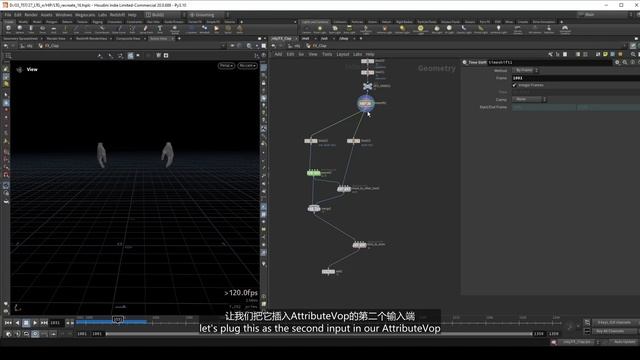Viewport: 640px width, 360px height.
Task: Click the global frame range slider
Action: pos(318,334)
